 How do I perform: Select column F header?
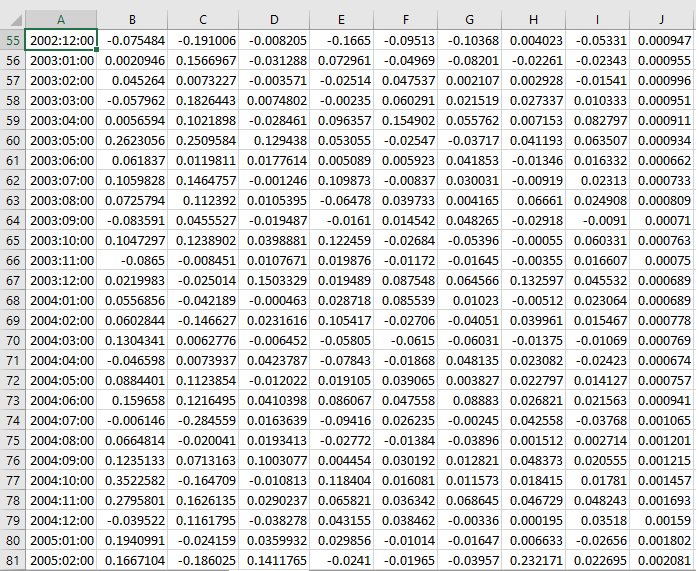pos(405,20)
